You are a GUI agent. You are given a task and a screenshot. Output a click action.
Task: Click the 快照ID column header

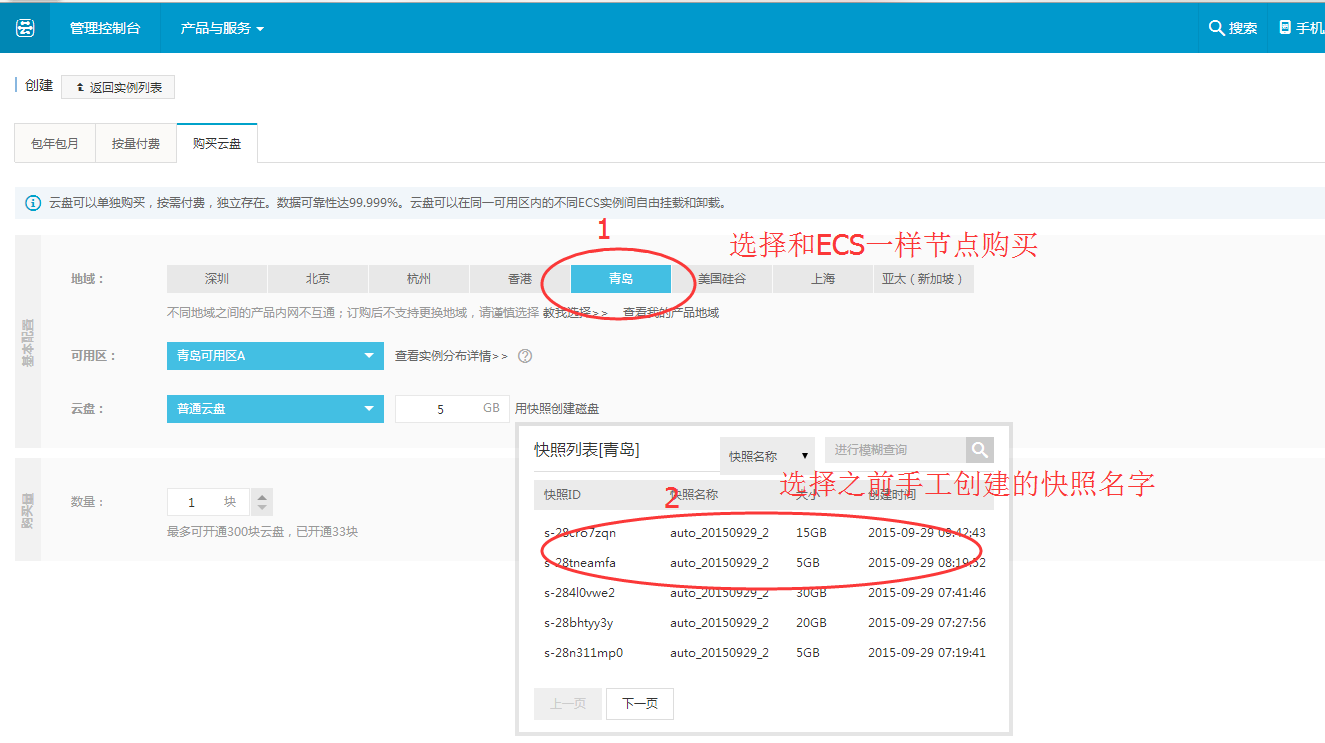tap(563, 495)
